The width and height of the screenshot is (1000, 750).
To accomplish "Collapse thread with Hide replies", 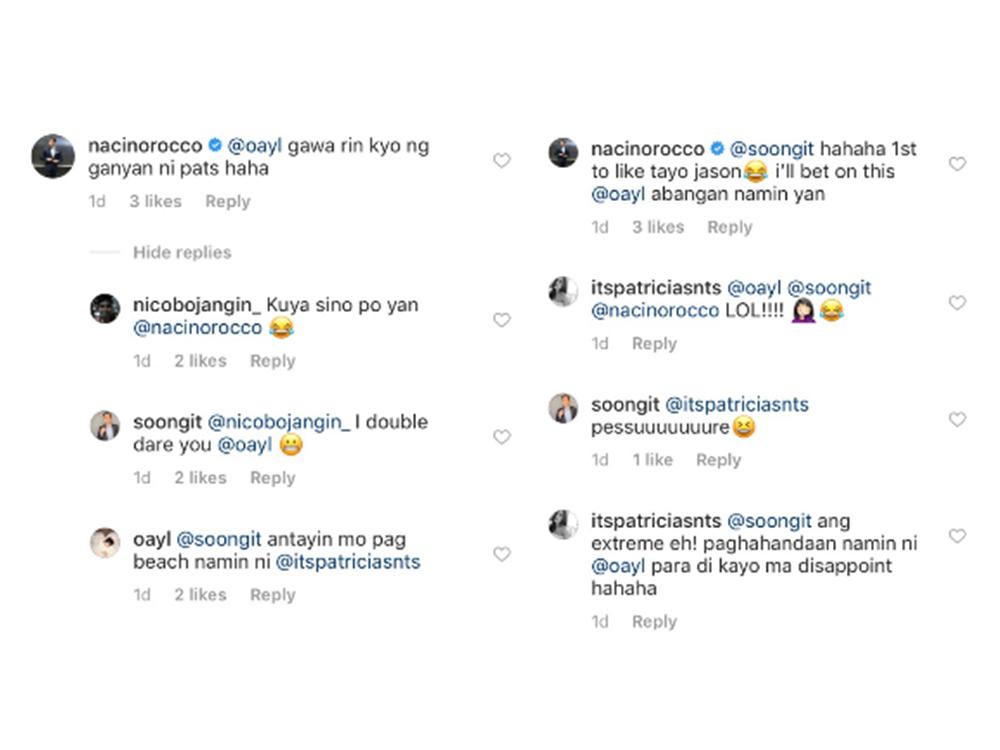I will [x=182, y=253].
